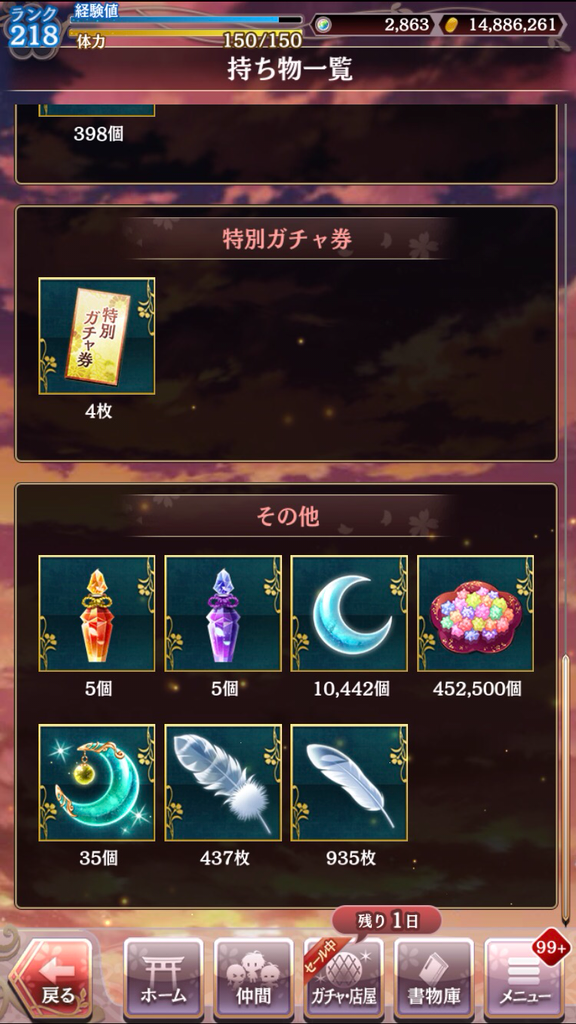The image size is (576, 1024).
Task: Select the orange crystal potion item
Action: coord(97,613)
